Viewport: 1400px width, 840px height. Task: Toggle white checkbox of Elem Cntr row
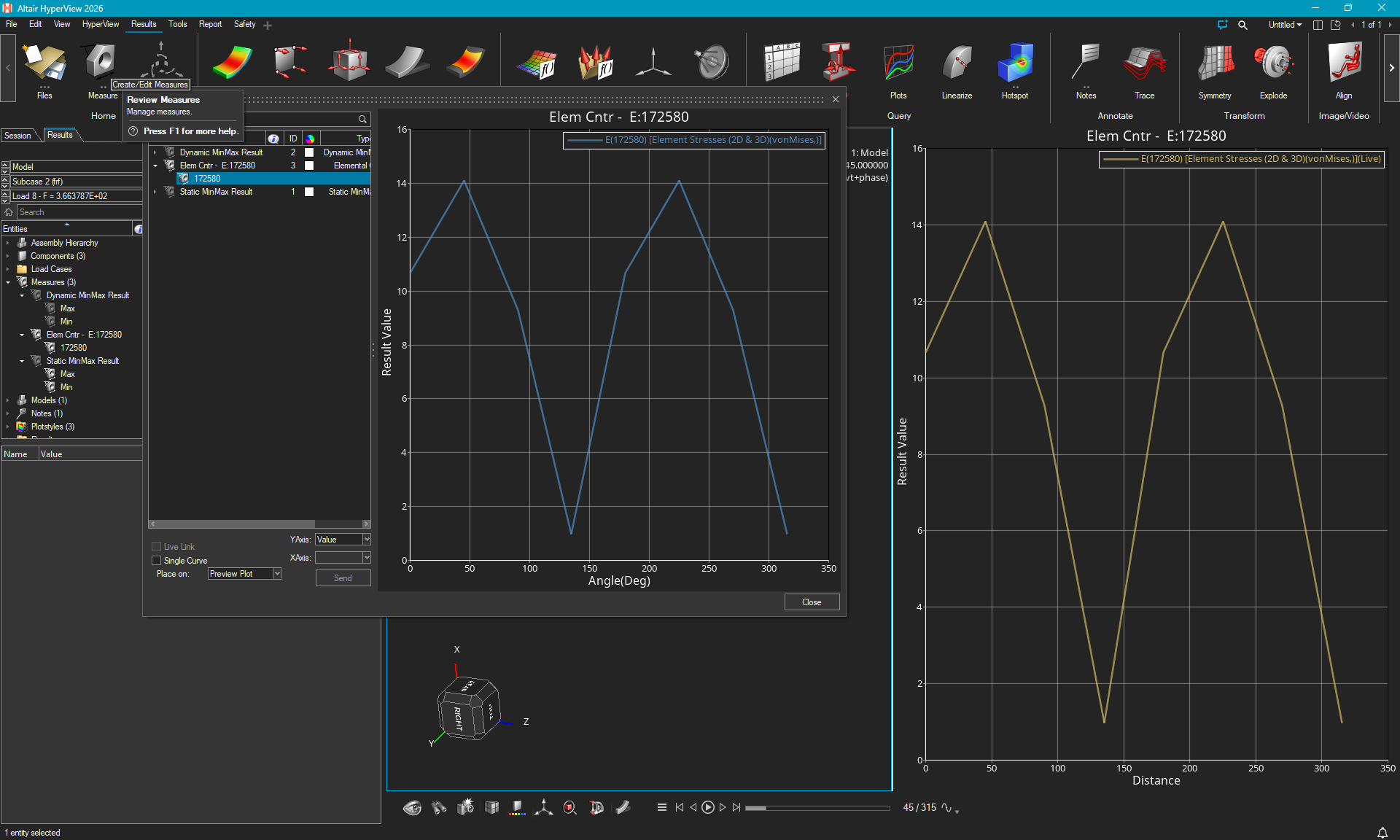click(309, 166)
